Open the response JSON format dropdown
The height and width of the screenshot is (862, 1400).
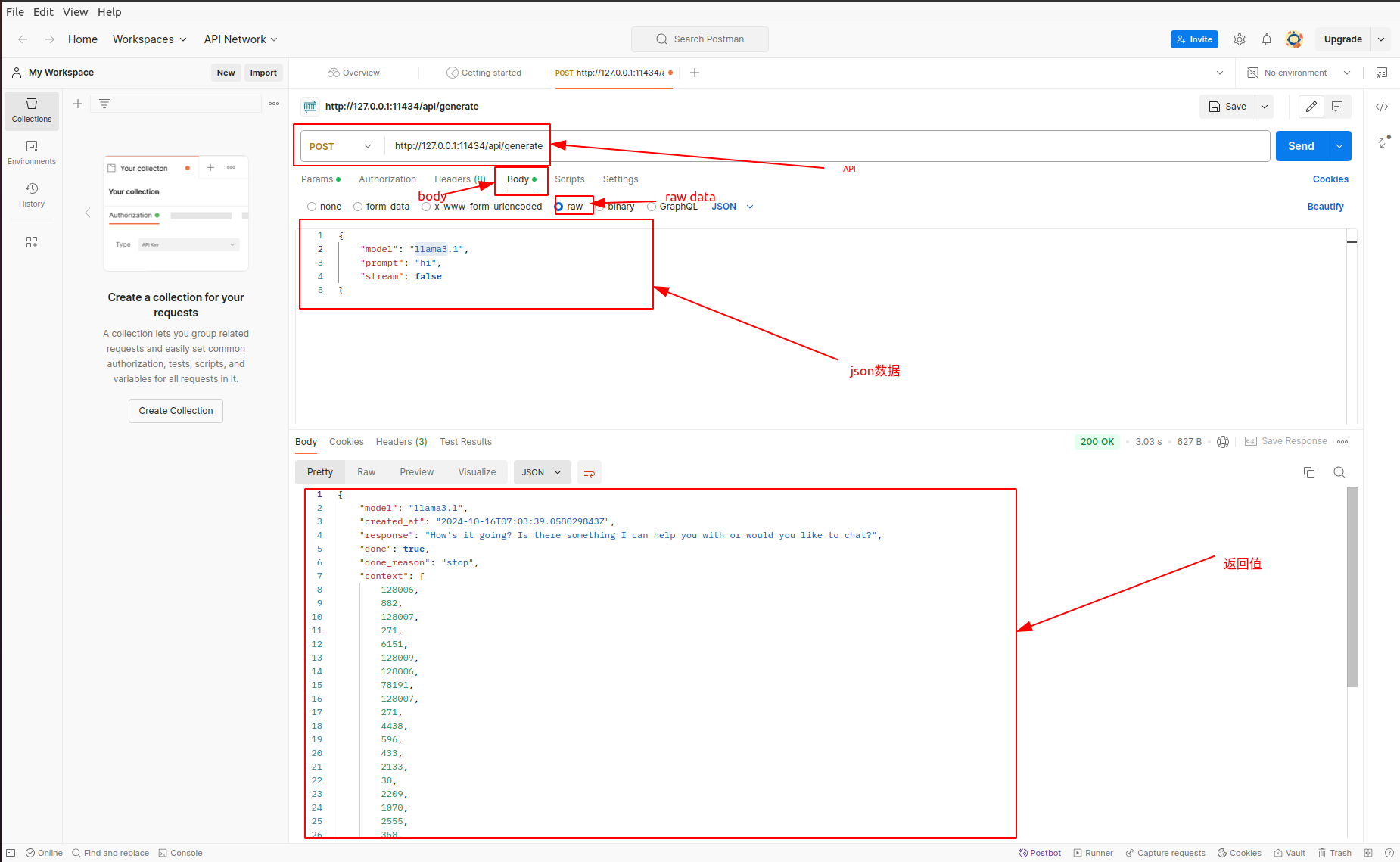[x=542, y=472]
